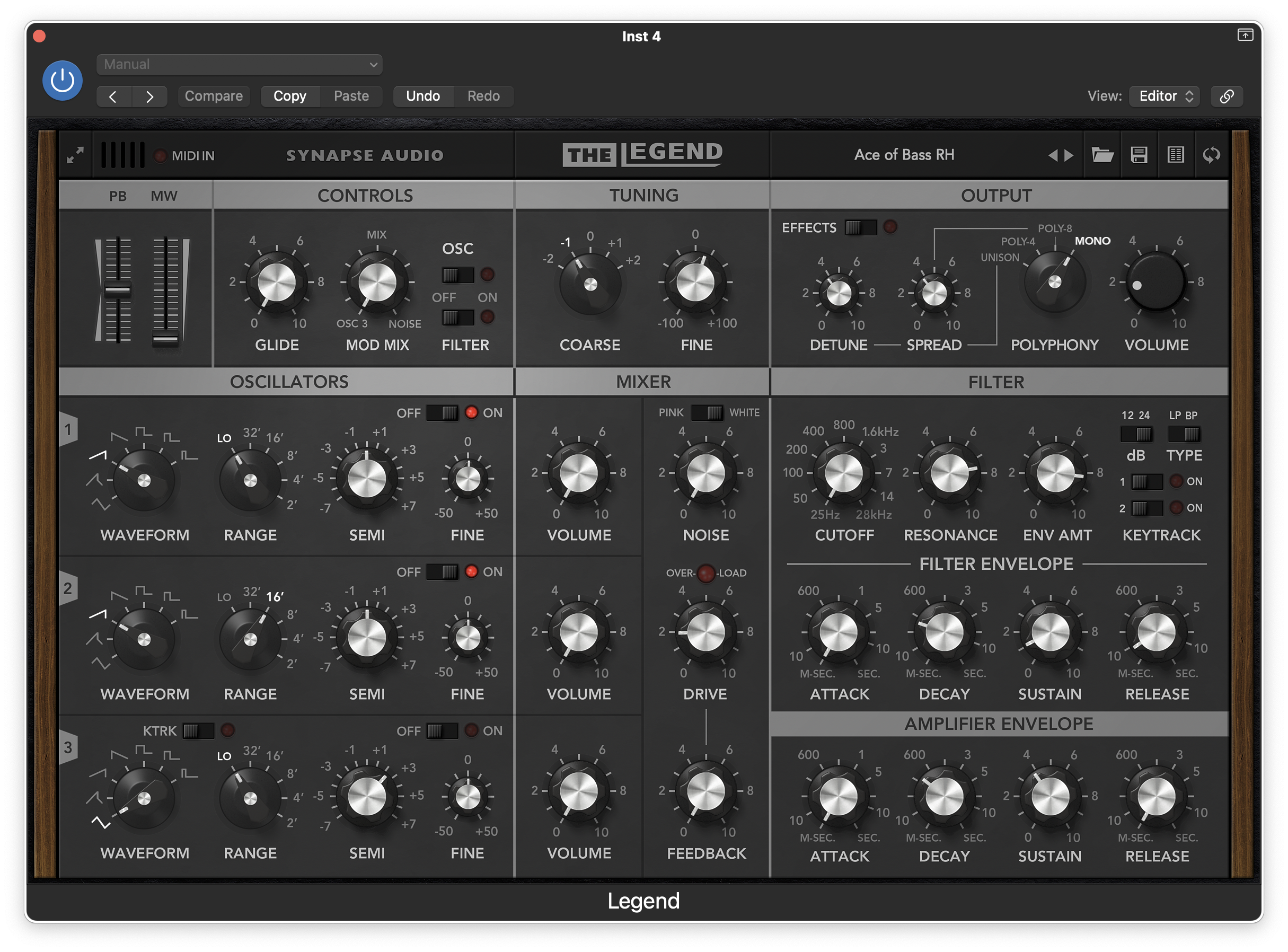Screen dimensions: 1288x952
Task: Toggle KEYTRACK switch 2
Action: 1146,508
